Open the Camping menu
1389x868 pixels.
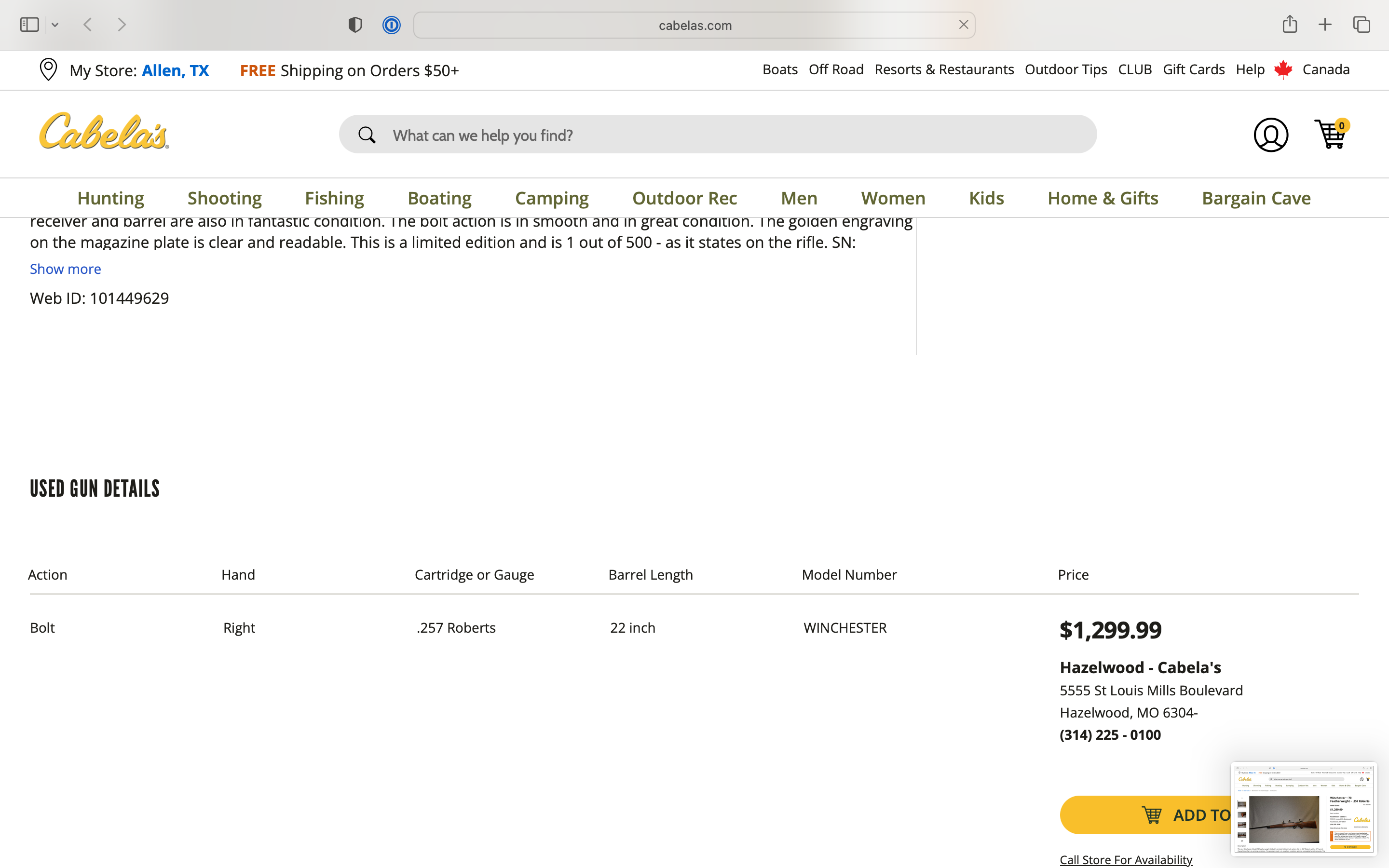click(x=552, y=198)
